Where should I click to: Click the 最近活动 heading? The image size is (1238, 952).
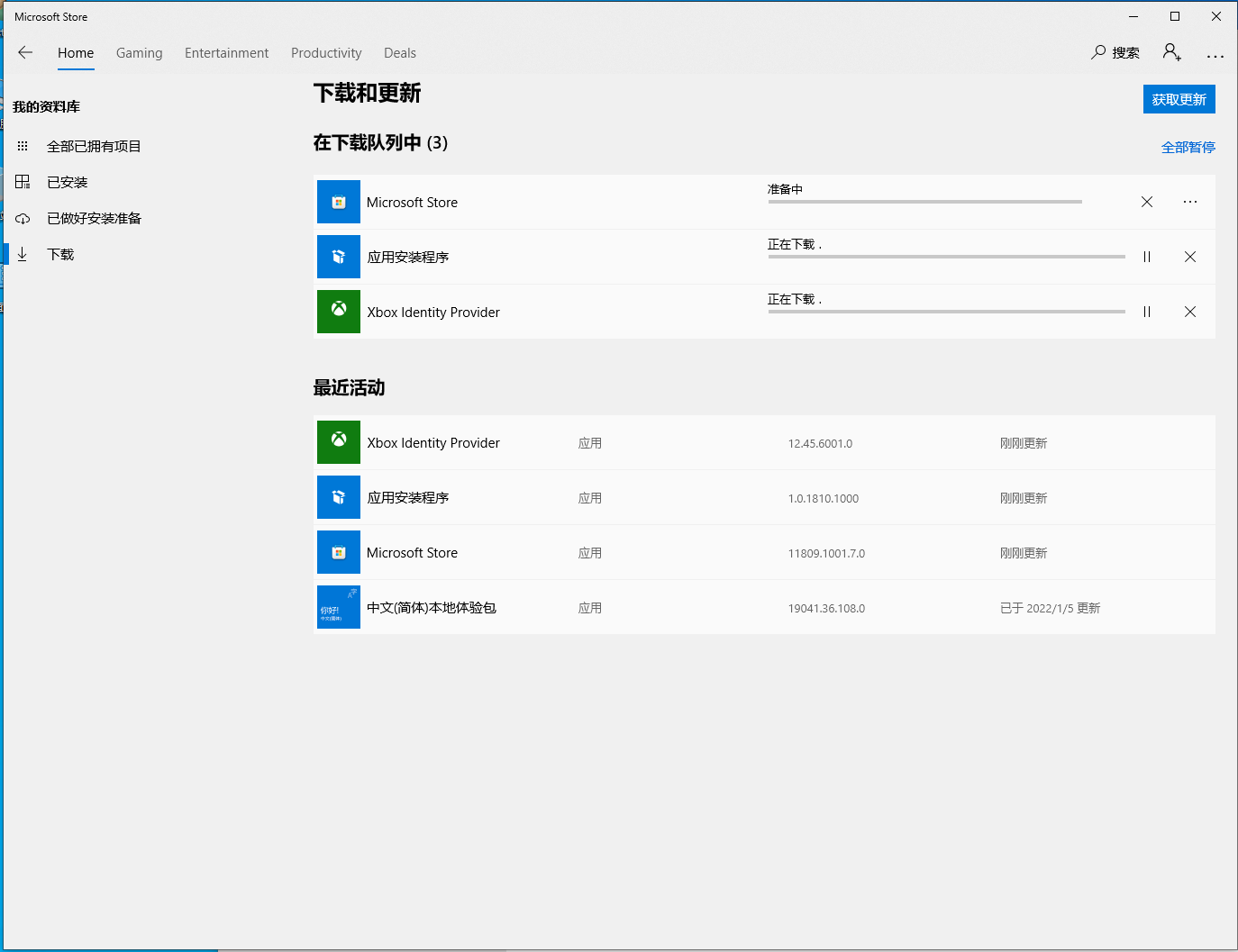pyautogui.click(x=349, y=387)
